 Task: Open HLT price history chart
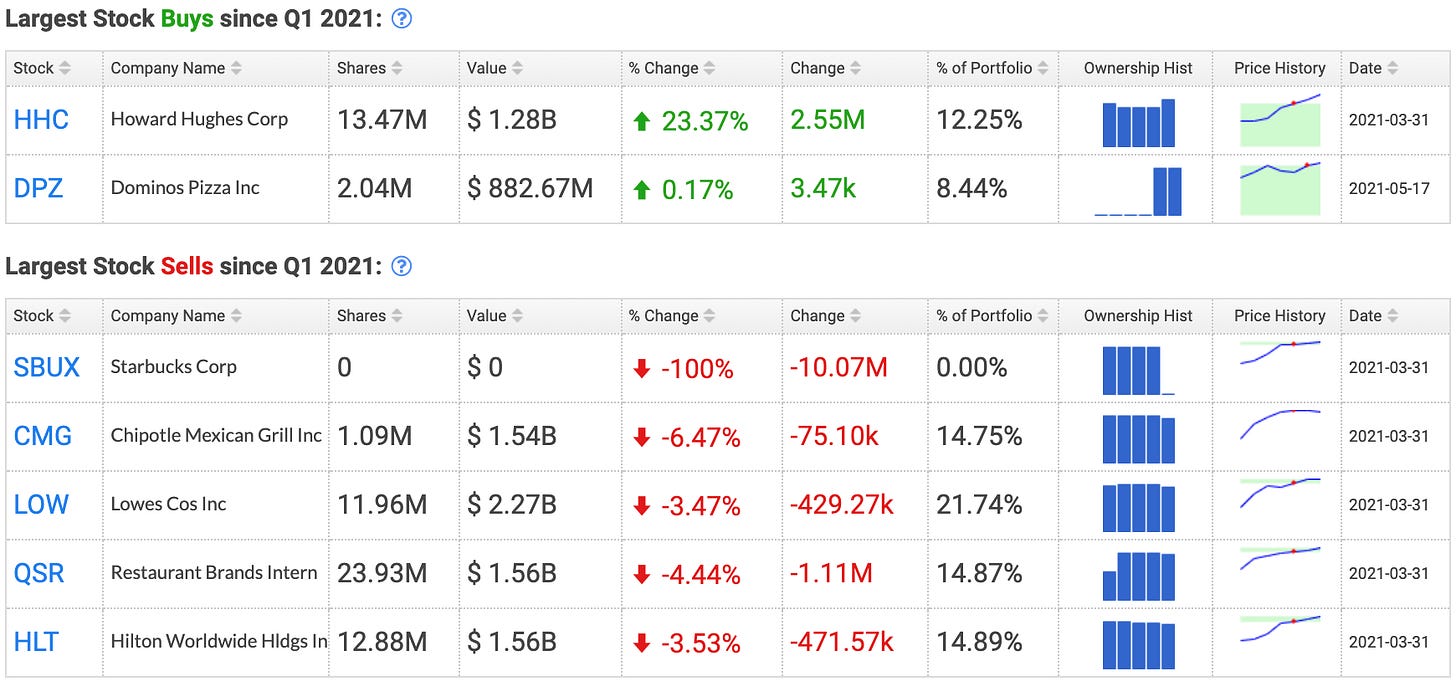coord(1280,628)
